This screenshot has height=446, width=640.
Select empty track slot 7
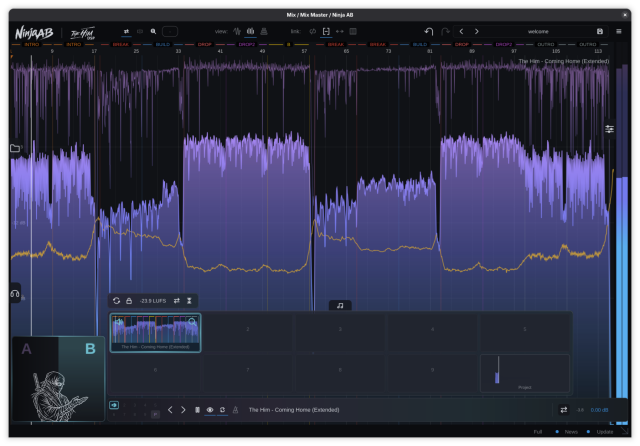pyautogui.click(x=247, y=373)
